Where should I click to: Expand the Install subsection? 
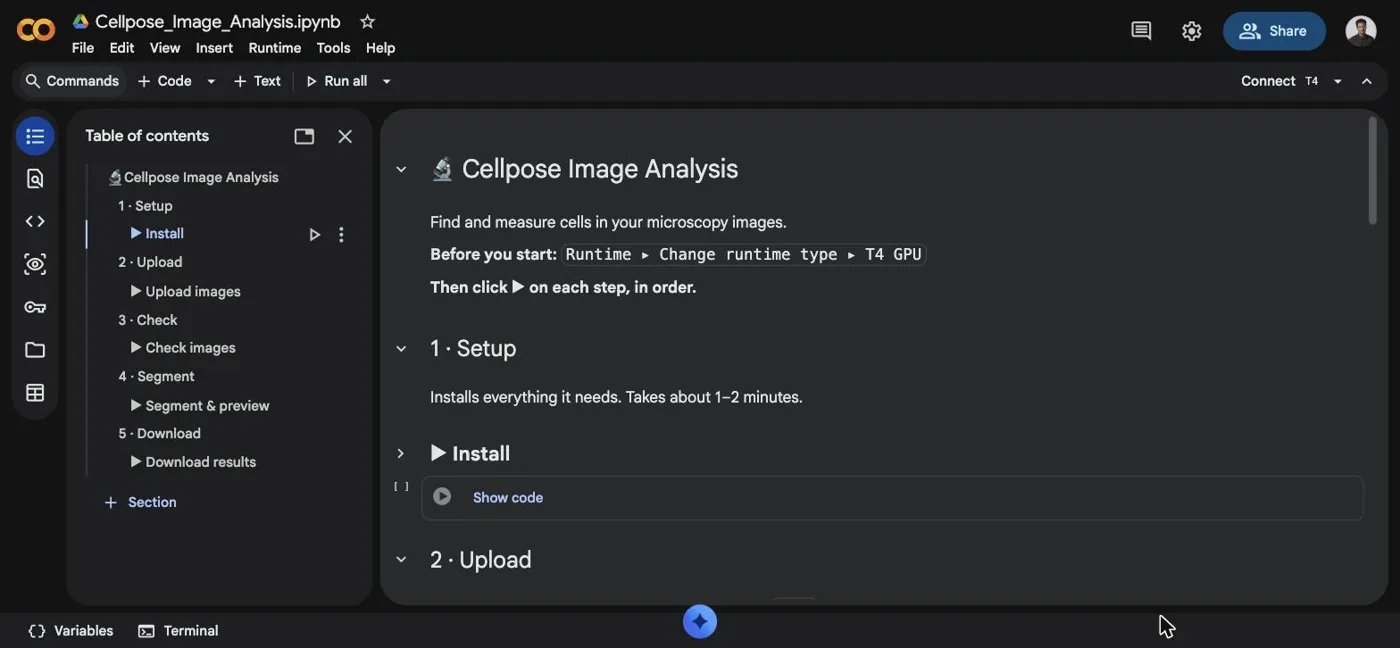click(x=401, y=454)
